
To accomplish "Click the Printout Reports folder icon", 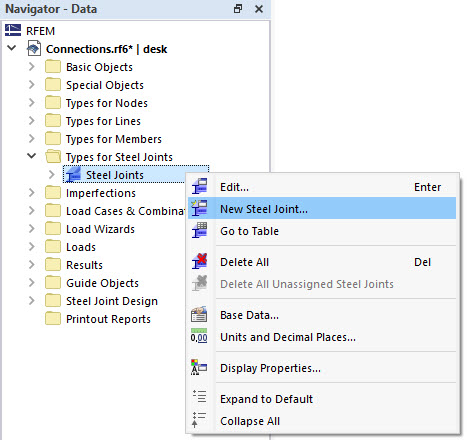I will (53, 319).
